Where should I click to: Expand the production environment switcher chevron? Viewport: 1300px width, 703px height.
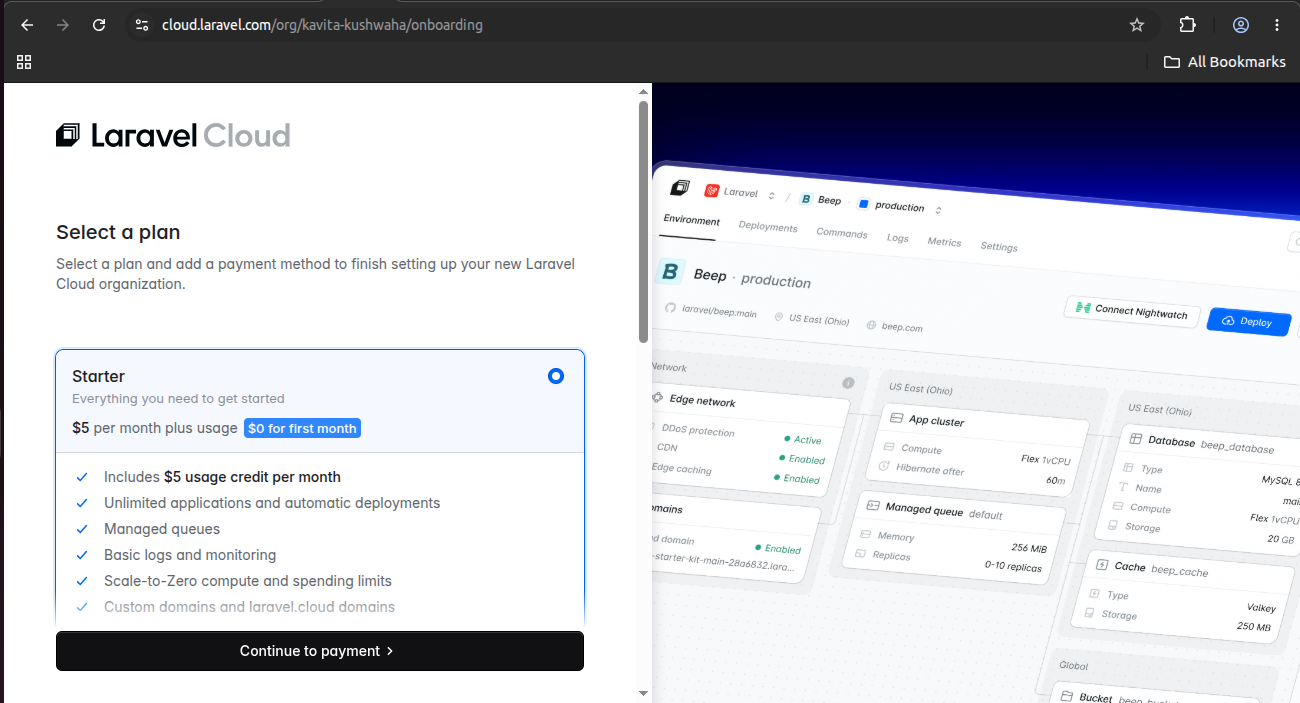[x=937, y=209]
